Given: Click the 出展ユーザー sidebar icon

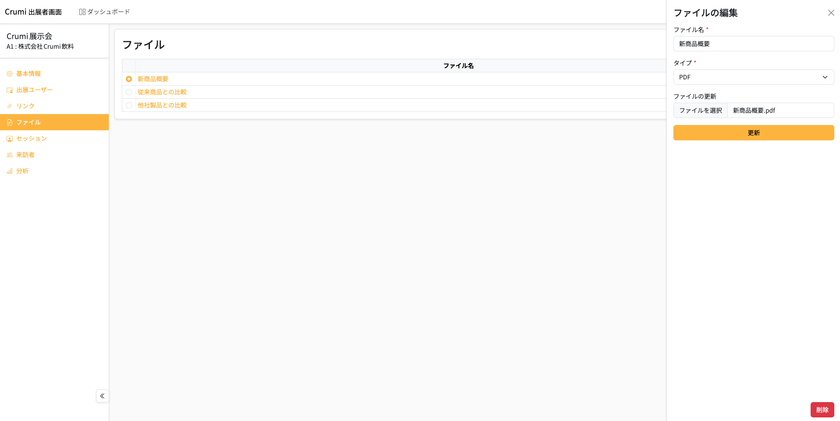Looking at the screenshot, I should (10, 90).
